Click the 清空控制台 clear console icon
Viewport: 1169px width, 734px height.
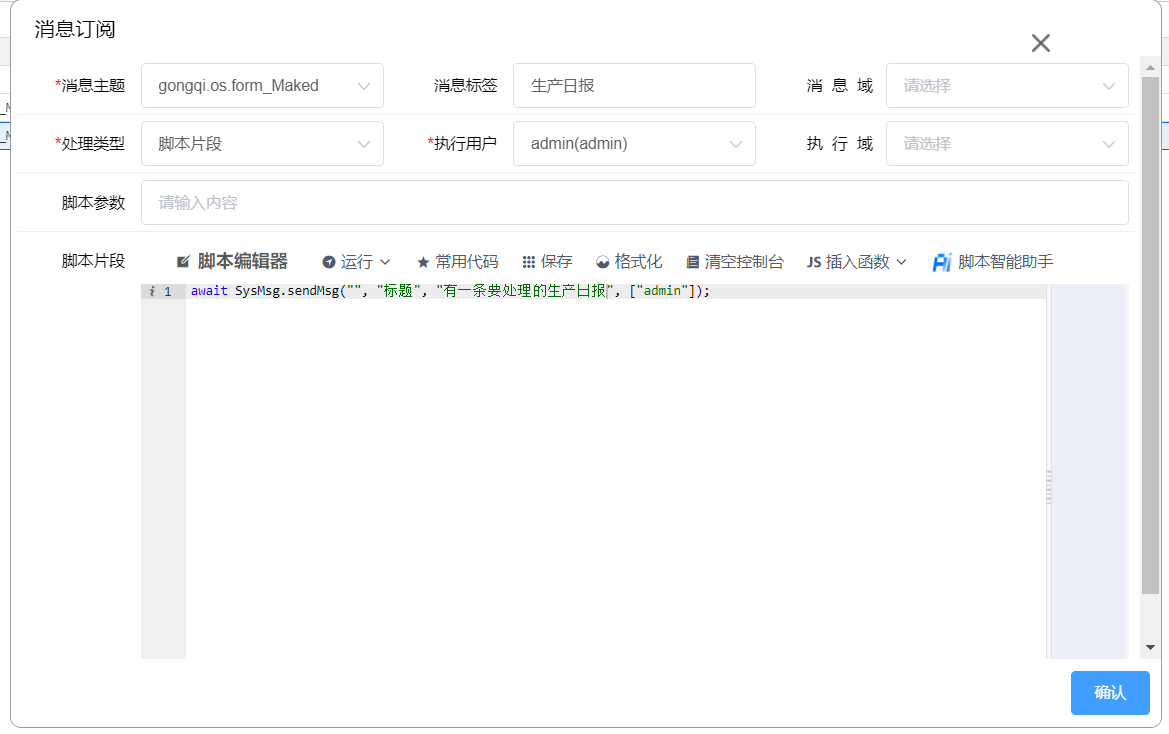click(692, 262)
